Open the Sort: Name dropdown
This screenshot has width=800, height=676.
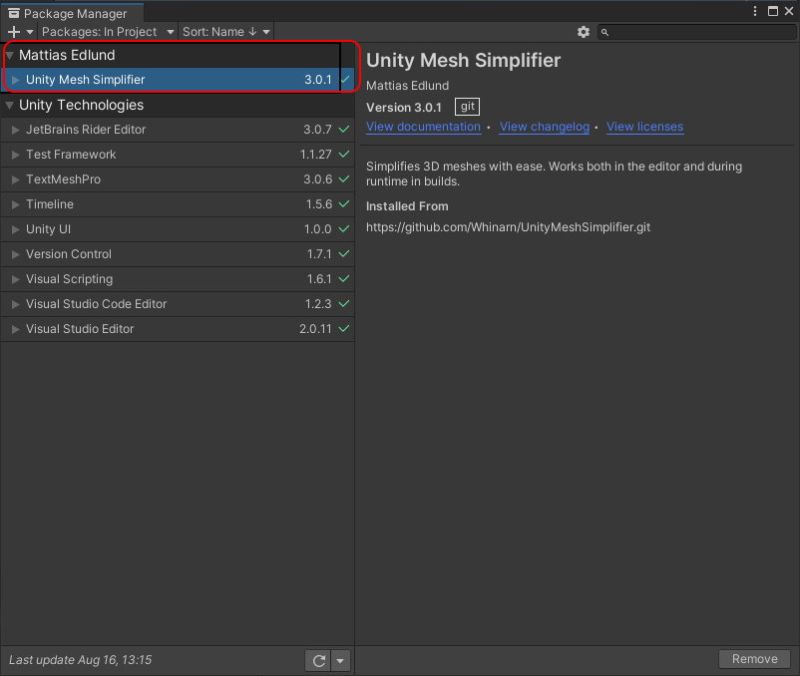pyautogui.click(x=222, y=31)
